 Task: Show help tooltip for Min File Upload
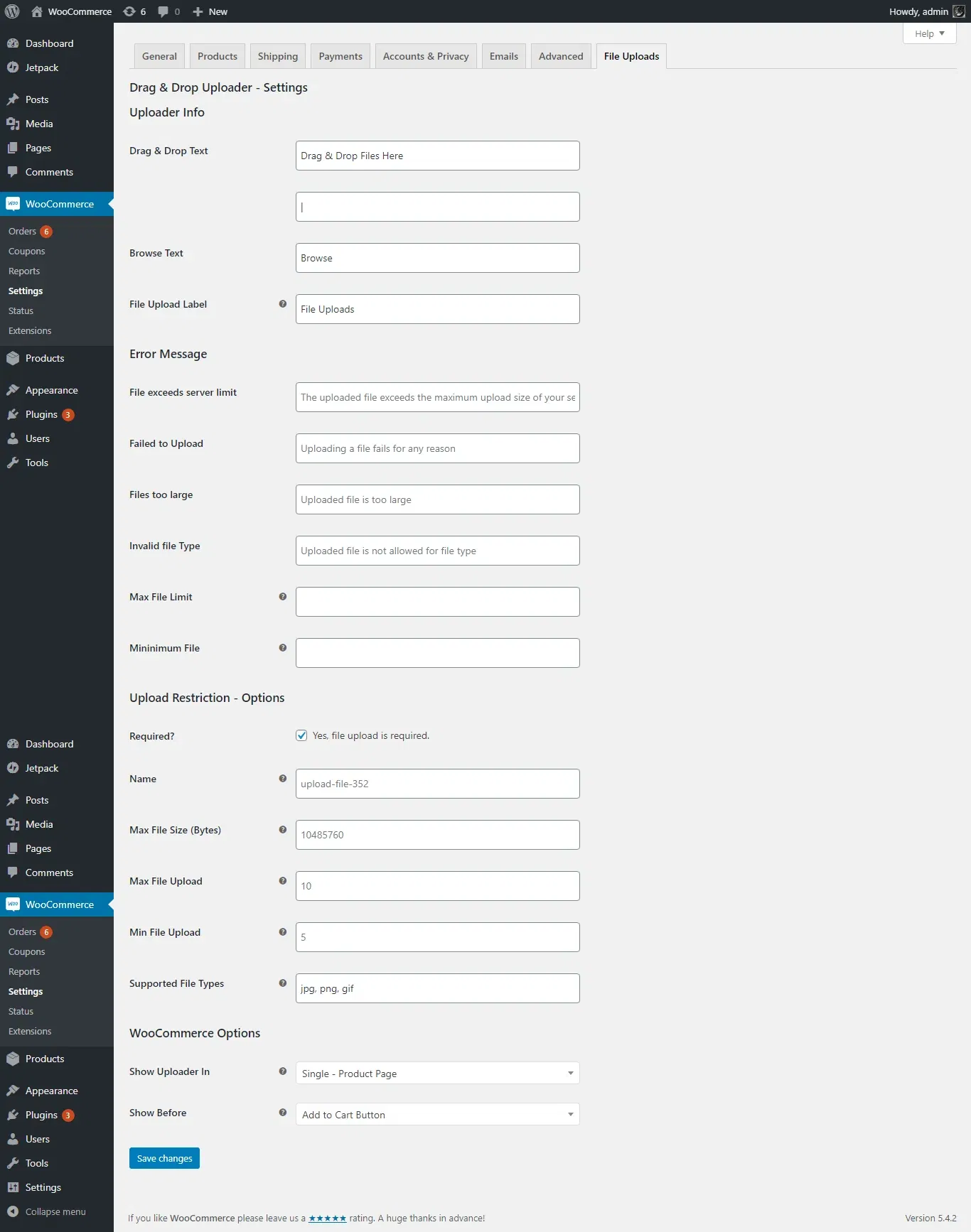[x=283, y=932]
